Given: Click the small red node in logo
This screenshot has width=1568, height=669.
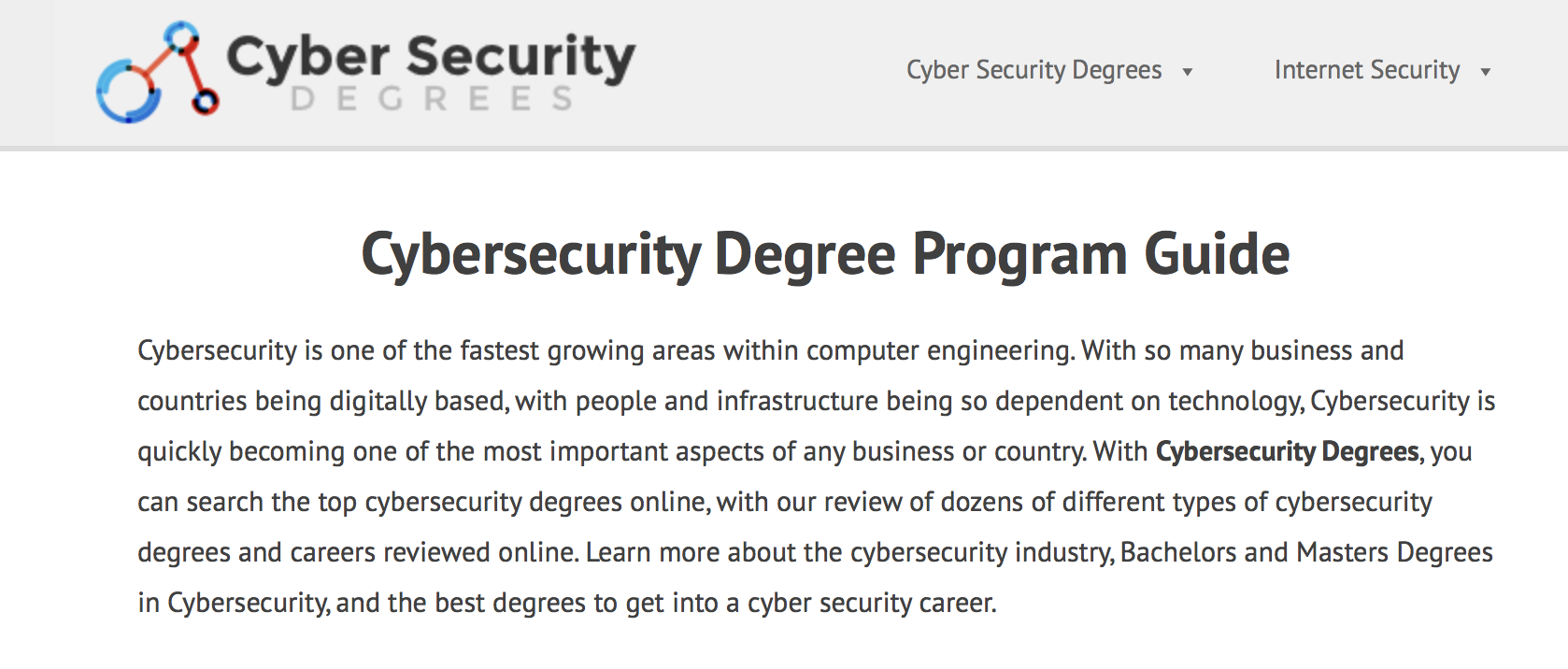Looking at the screenshot, I should (x=206, y=101).
